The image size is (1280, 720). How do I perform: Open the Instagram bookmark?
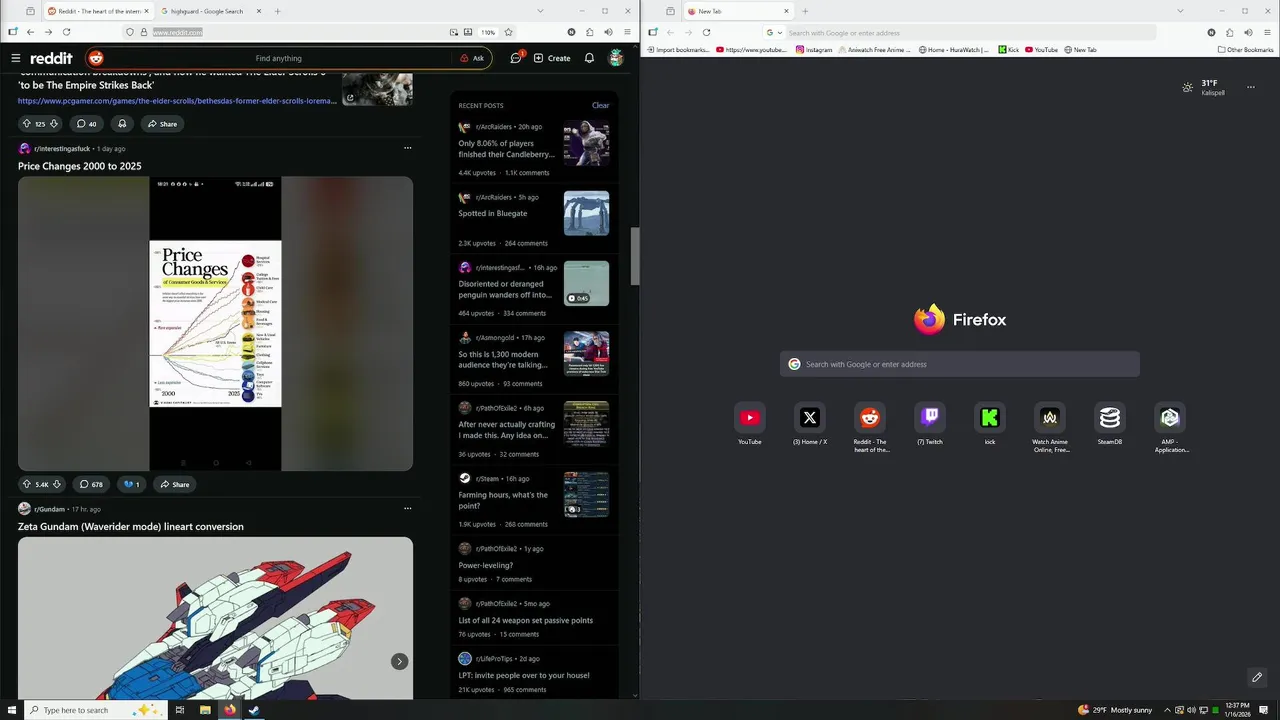pos(814,49)
